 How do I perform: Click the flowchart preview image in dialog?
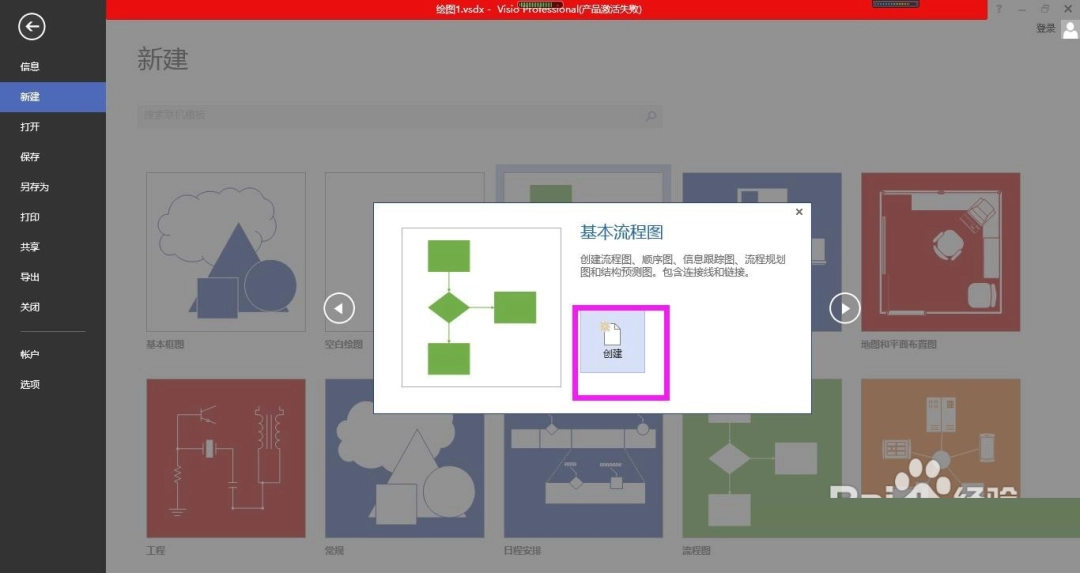[x=481, y=307]
